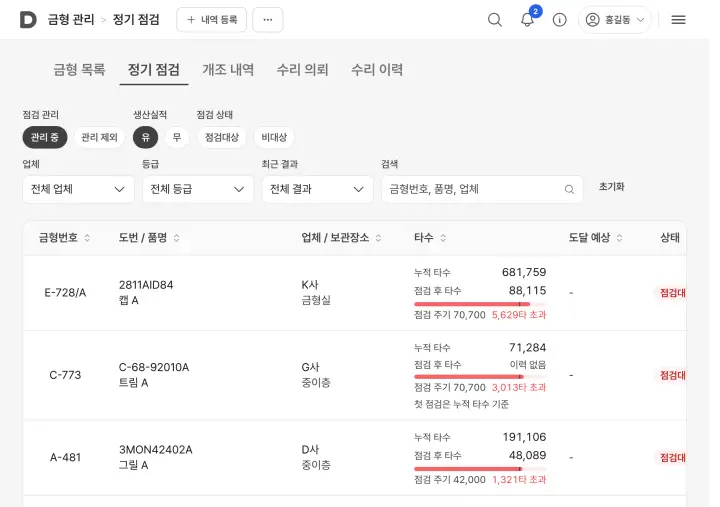Click the D logo icon

(28, 20)
